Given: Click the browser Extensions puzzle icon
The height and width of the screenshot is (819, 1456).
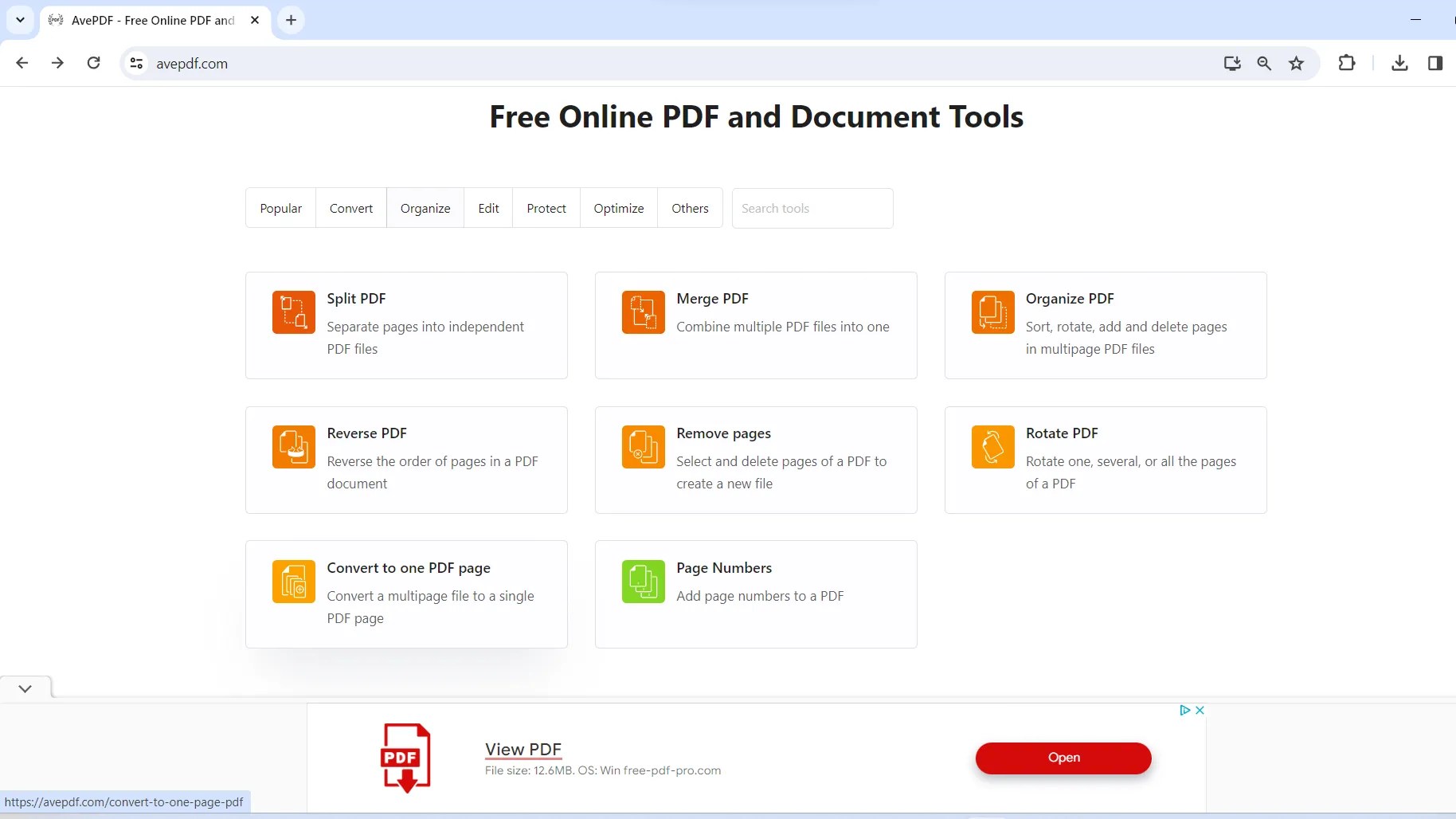Looking at the screenshot, I should pyautogui.click(x=1346, y=63).
